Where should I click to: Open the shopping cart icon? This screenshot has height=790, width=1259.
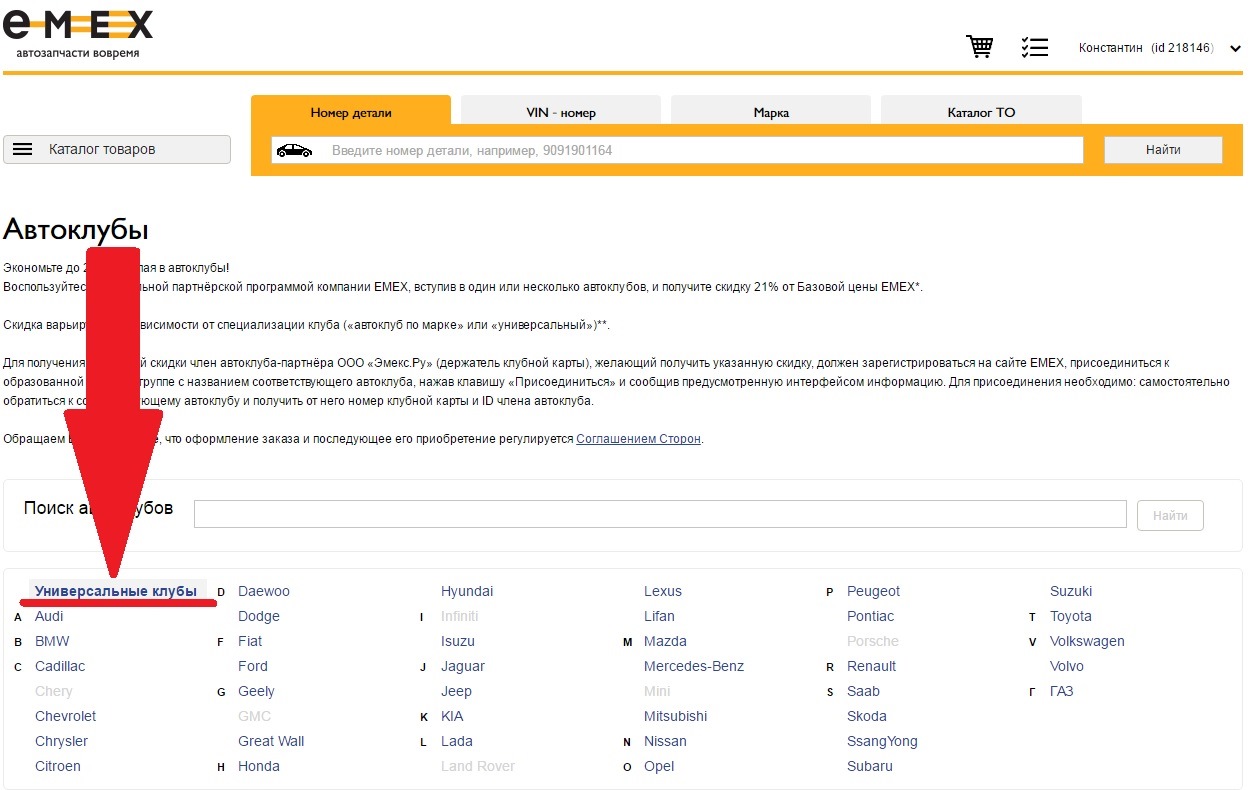tap(979, 47)
